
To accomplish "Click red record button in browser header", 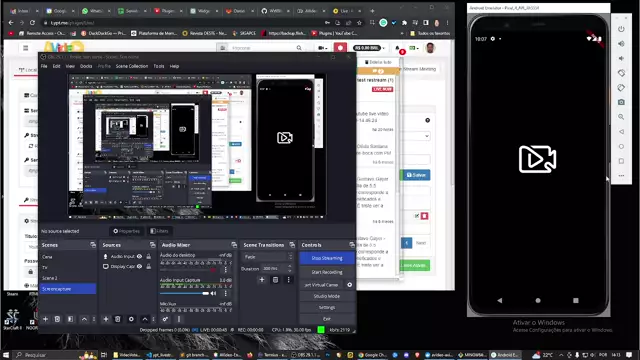I will click(x=340, y=48).
